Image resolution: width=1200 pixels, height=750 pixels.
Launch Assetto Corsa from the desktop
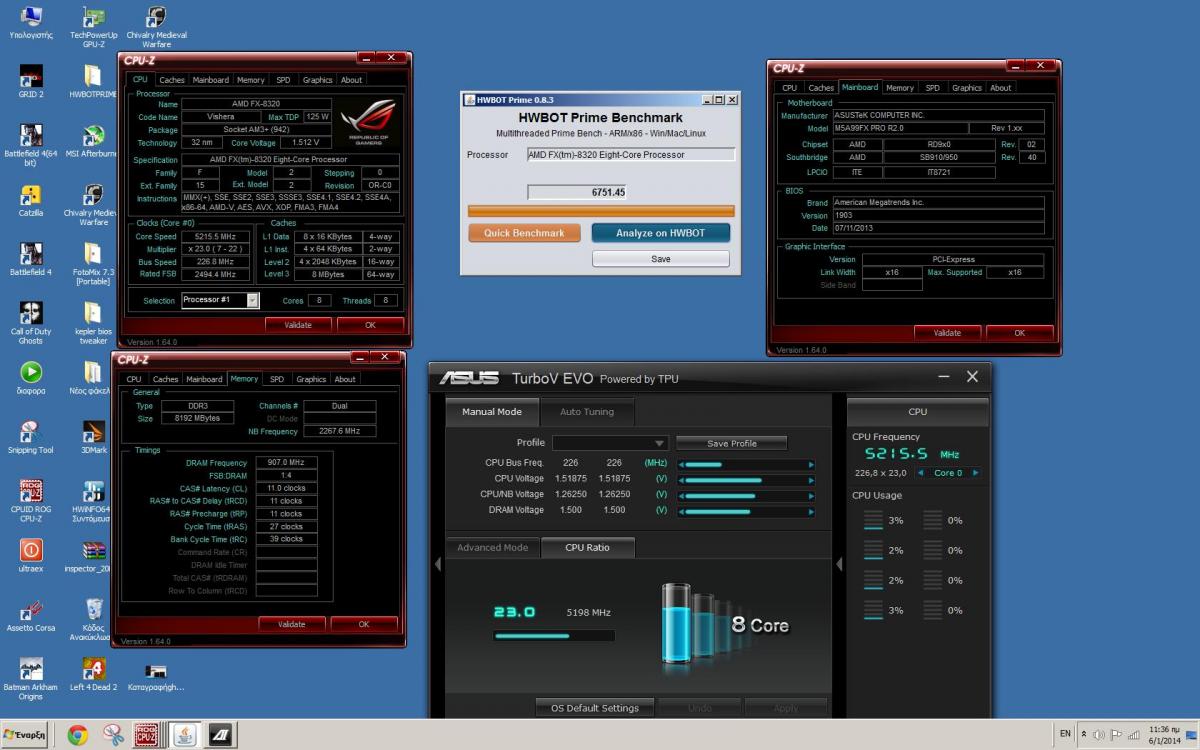point(31,614)
